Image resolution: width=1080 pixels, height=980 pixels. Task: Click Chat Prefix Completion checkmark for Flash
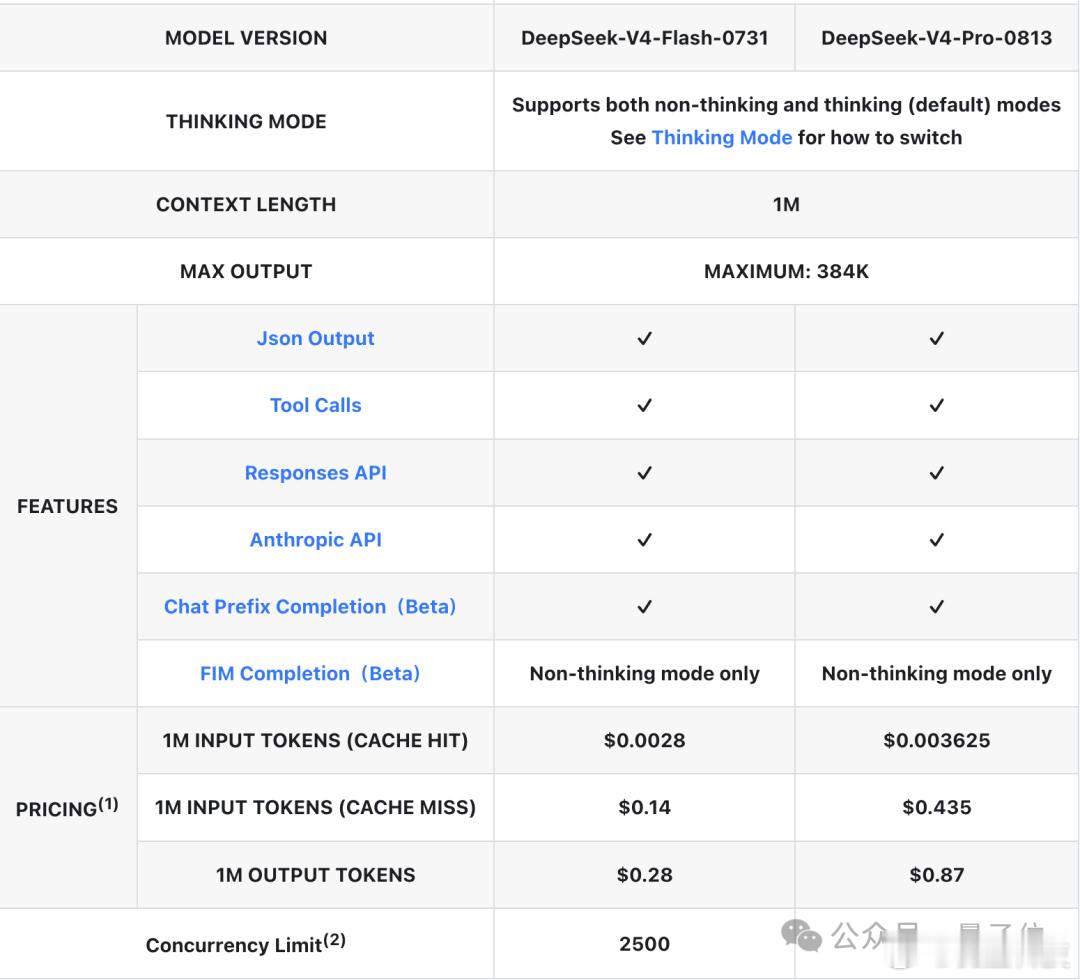click(644, 606)
